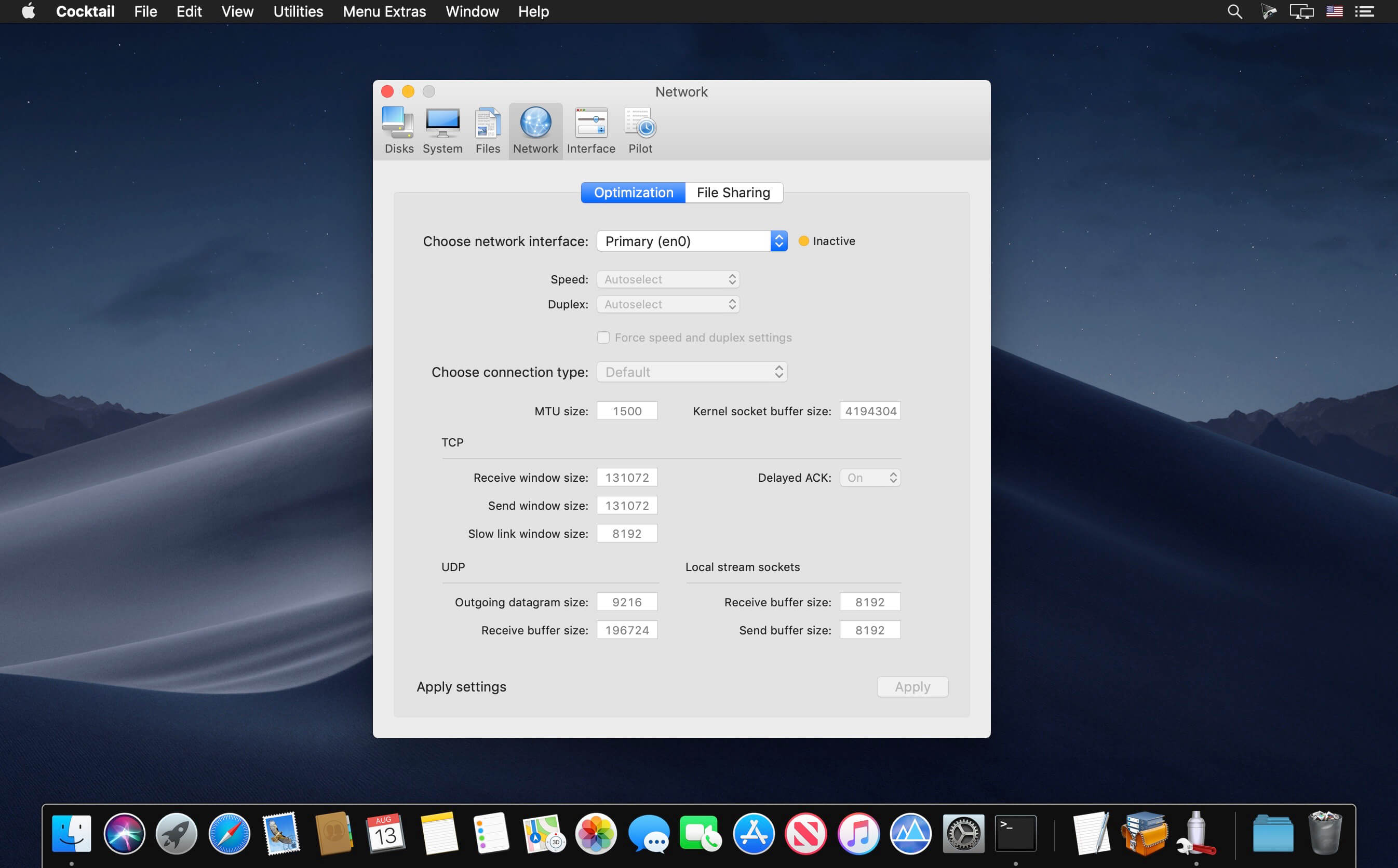Click Local stream sockets Receive buffer field
Image resolution: width=1398 pixels, height=868 pixels.
point(870,602)
